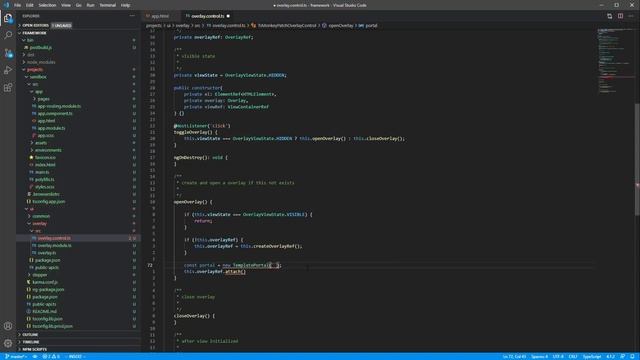
Task: Collapse the FRAMEWORK root folder
Action: click(34, 33)
